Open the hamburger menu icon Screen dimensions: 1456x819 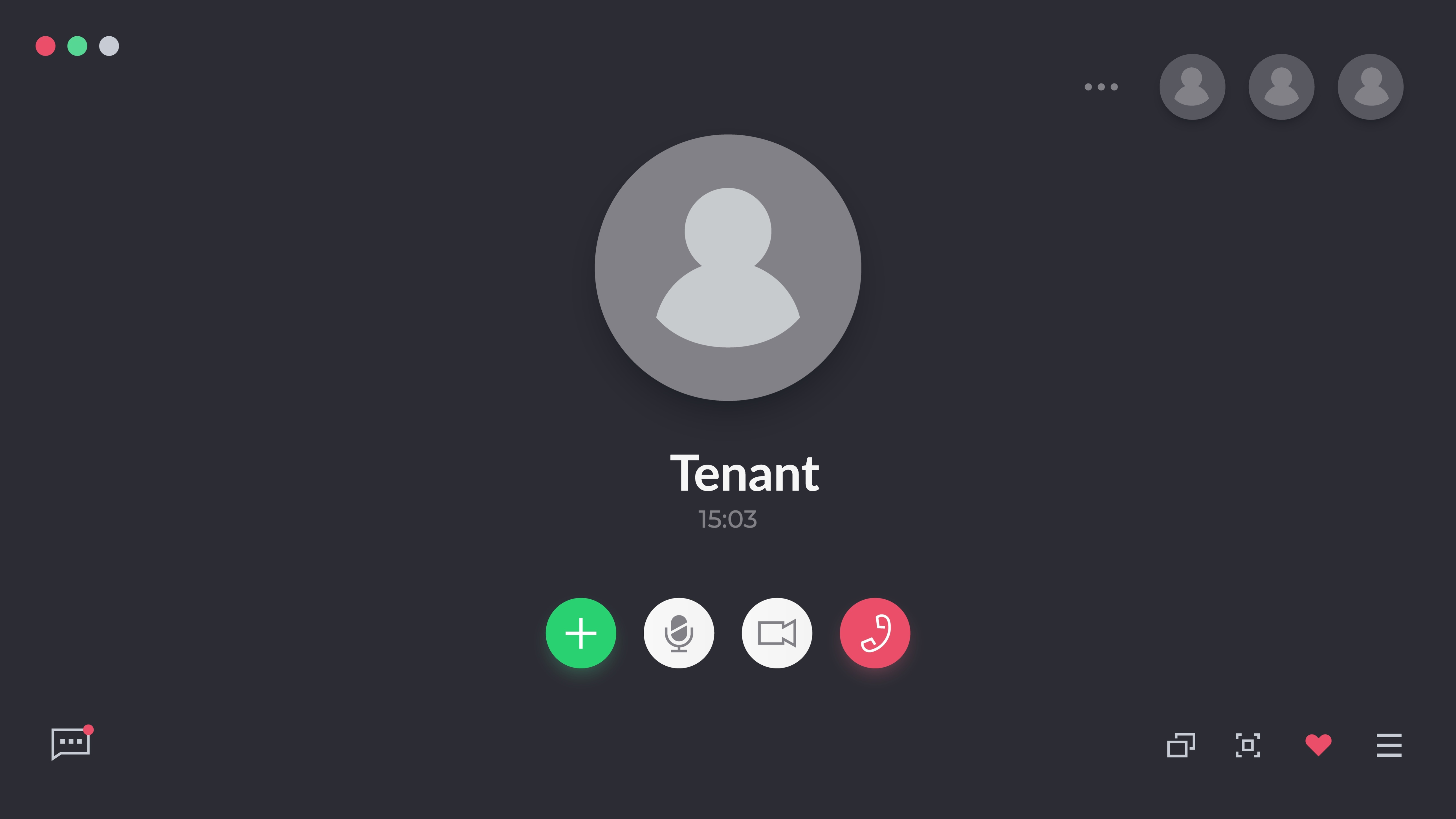click(1389, 745)
